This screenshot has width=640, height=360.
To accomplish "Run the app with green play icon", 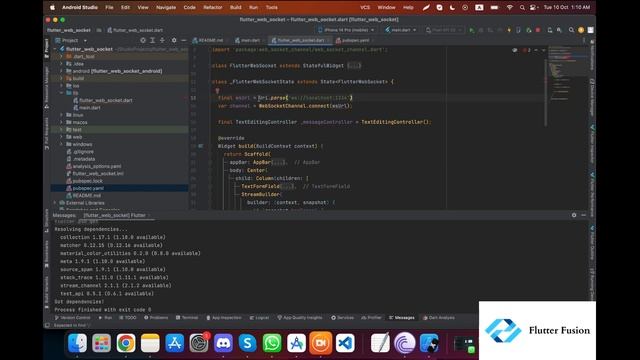I will (472, 30).
